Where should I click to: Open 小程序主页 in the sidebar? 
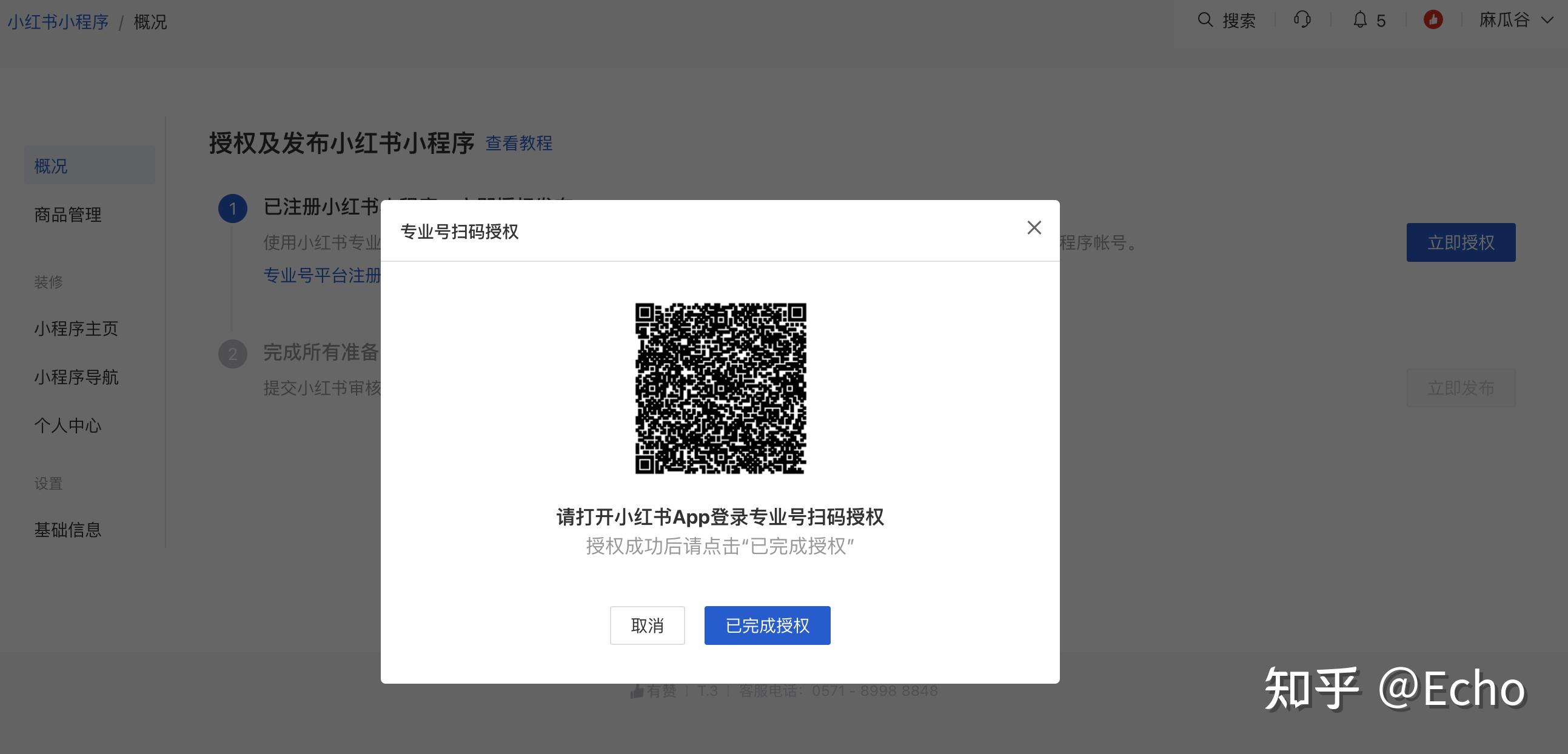coord(76,329)
